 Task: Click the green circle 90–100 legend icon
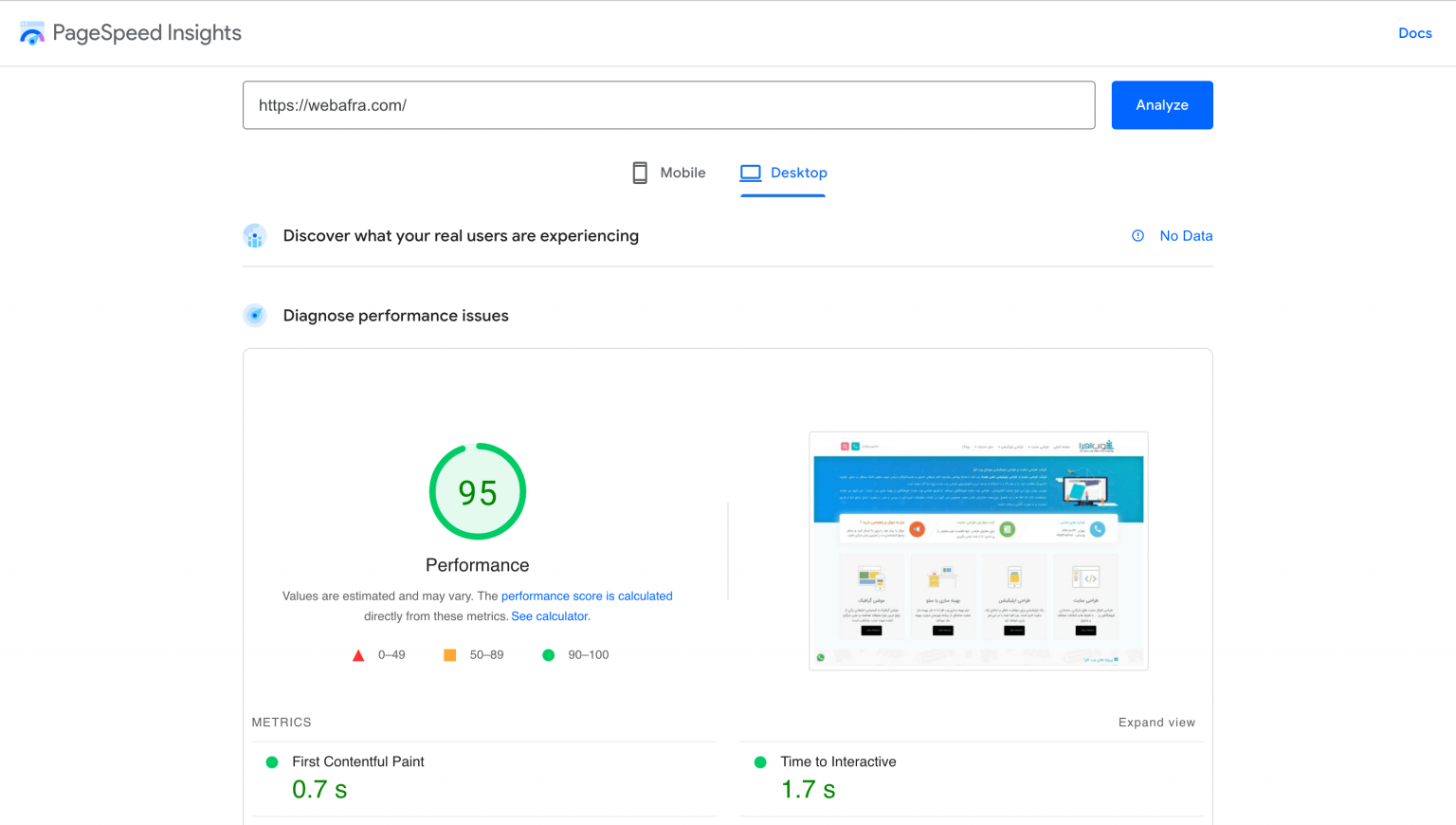(x=548, y=655)
